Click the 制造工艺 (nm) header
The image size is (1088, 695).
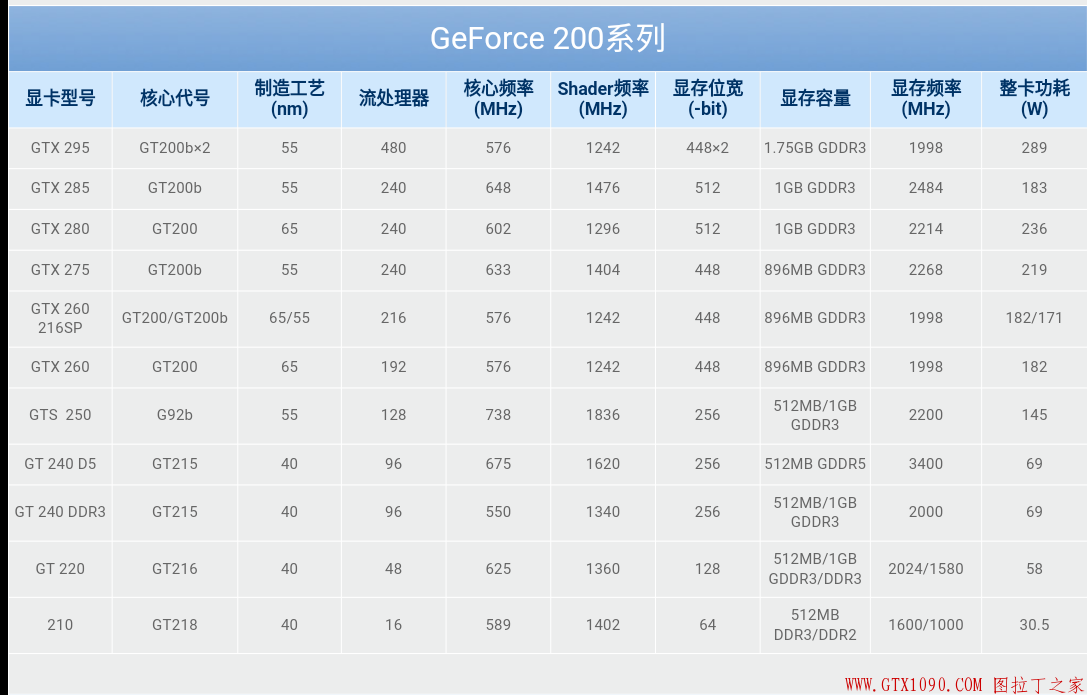pyautogui.click(x=289, y=98)
